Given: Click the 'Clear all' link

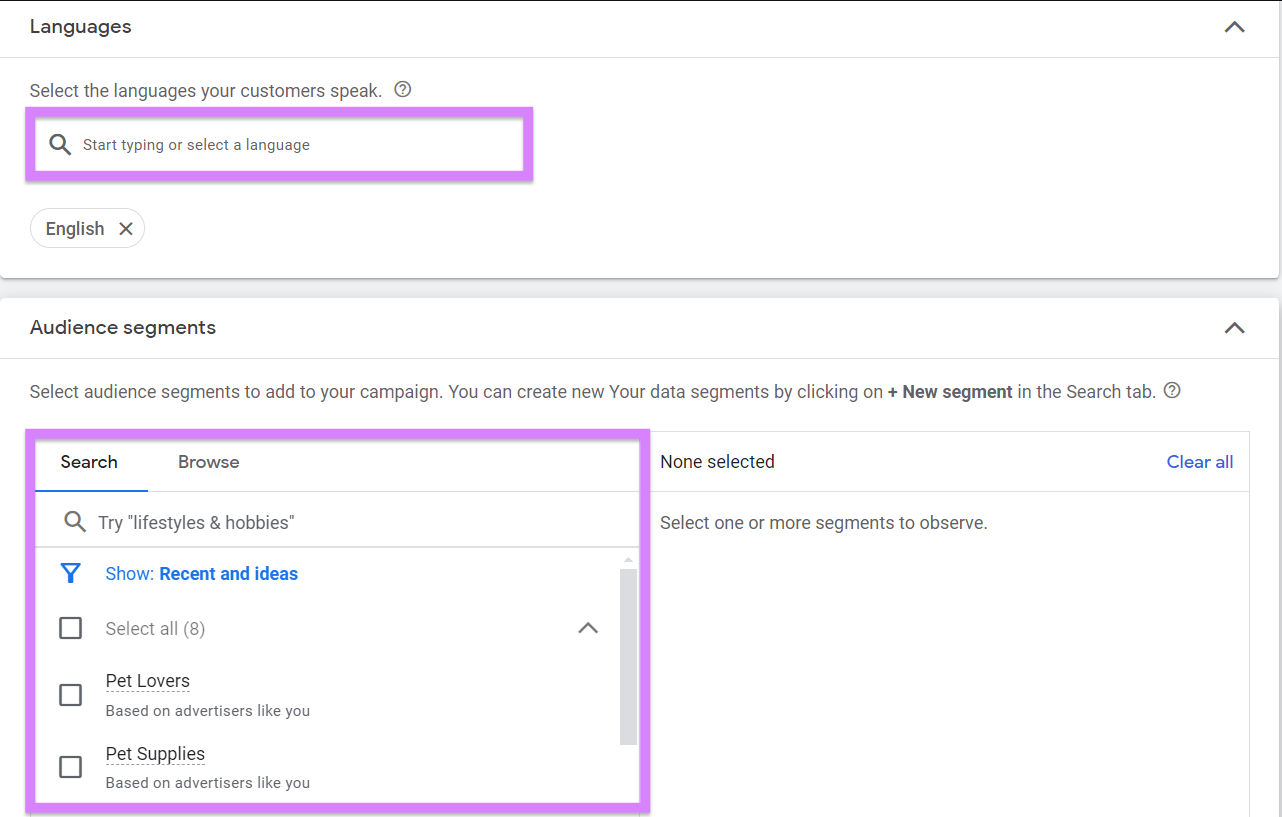Looking at the screenshot, I should point(1200,462).
